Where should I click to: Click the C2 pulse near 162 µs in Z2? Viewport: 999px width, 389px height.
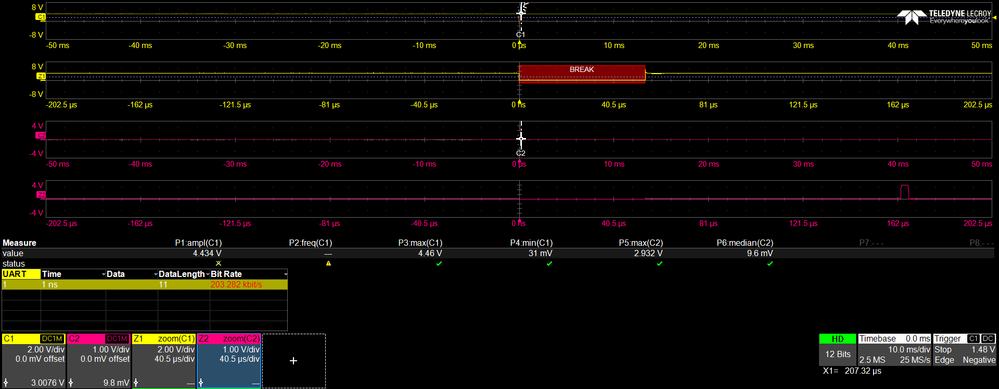tap(905, 192)
